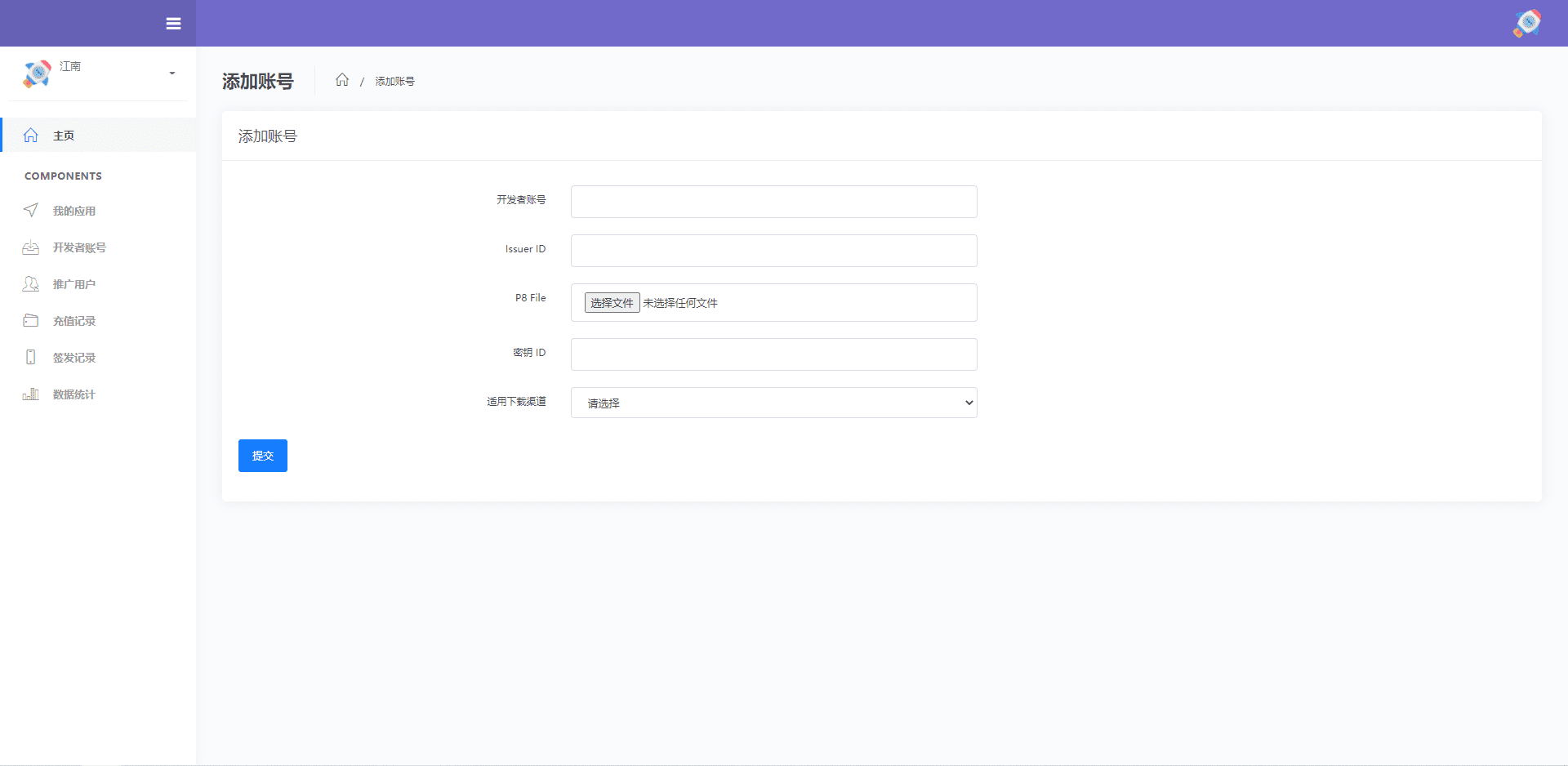Expand the 江南 user profile dropdown arrow
The height and width of the screenshot is (766, 1568).
click(171, 73)
